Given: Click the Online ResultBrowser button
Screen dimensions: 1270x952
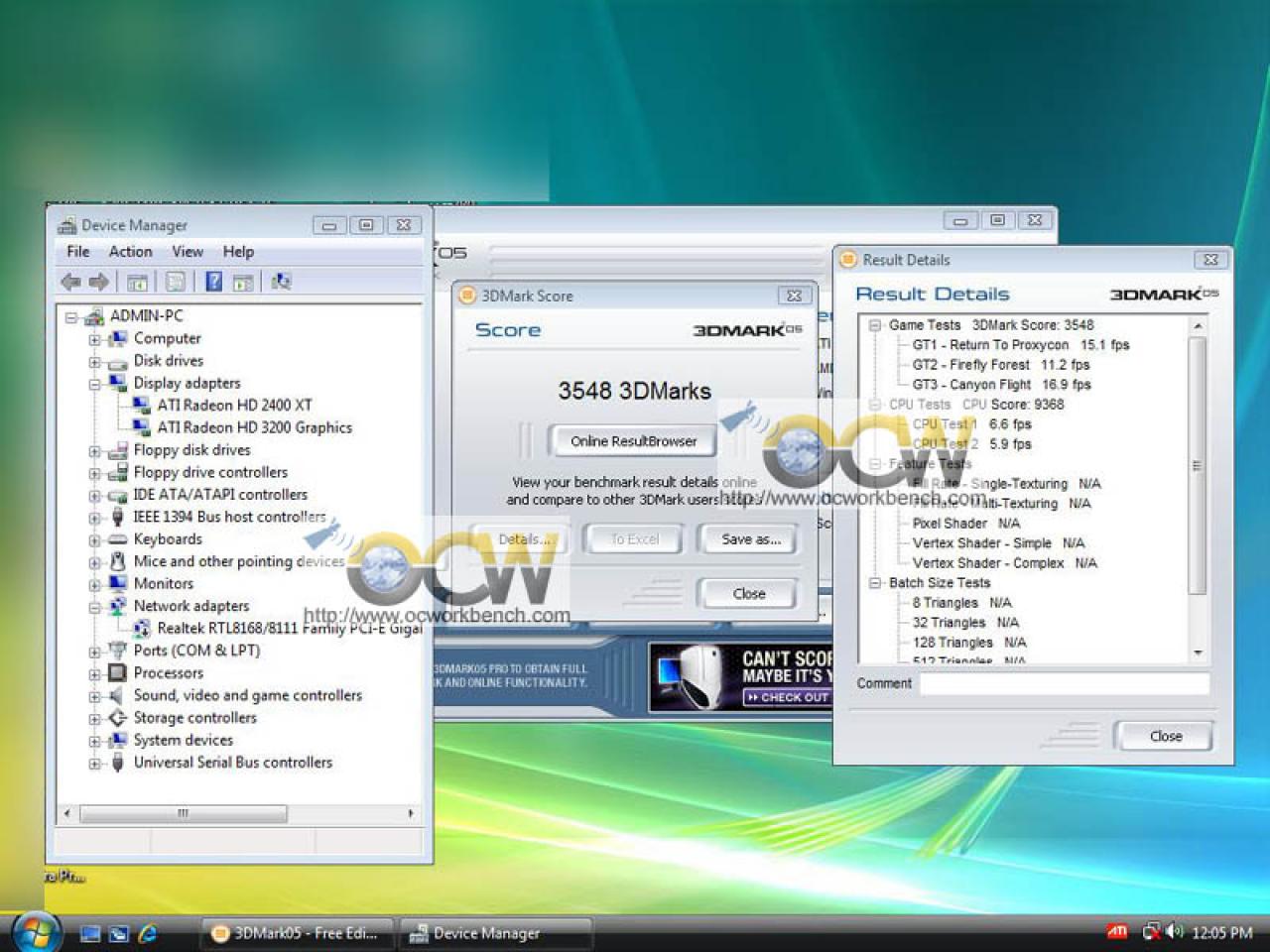Looking at the screenshot, I should click(633, 441).
